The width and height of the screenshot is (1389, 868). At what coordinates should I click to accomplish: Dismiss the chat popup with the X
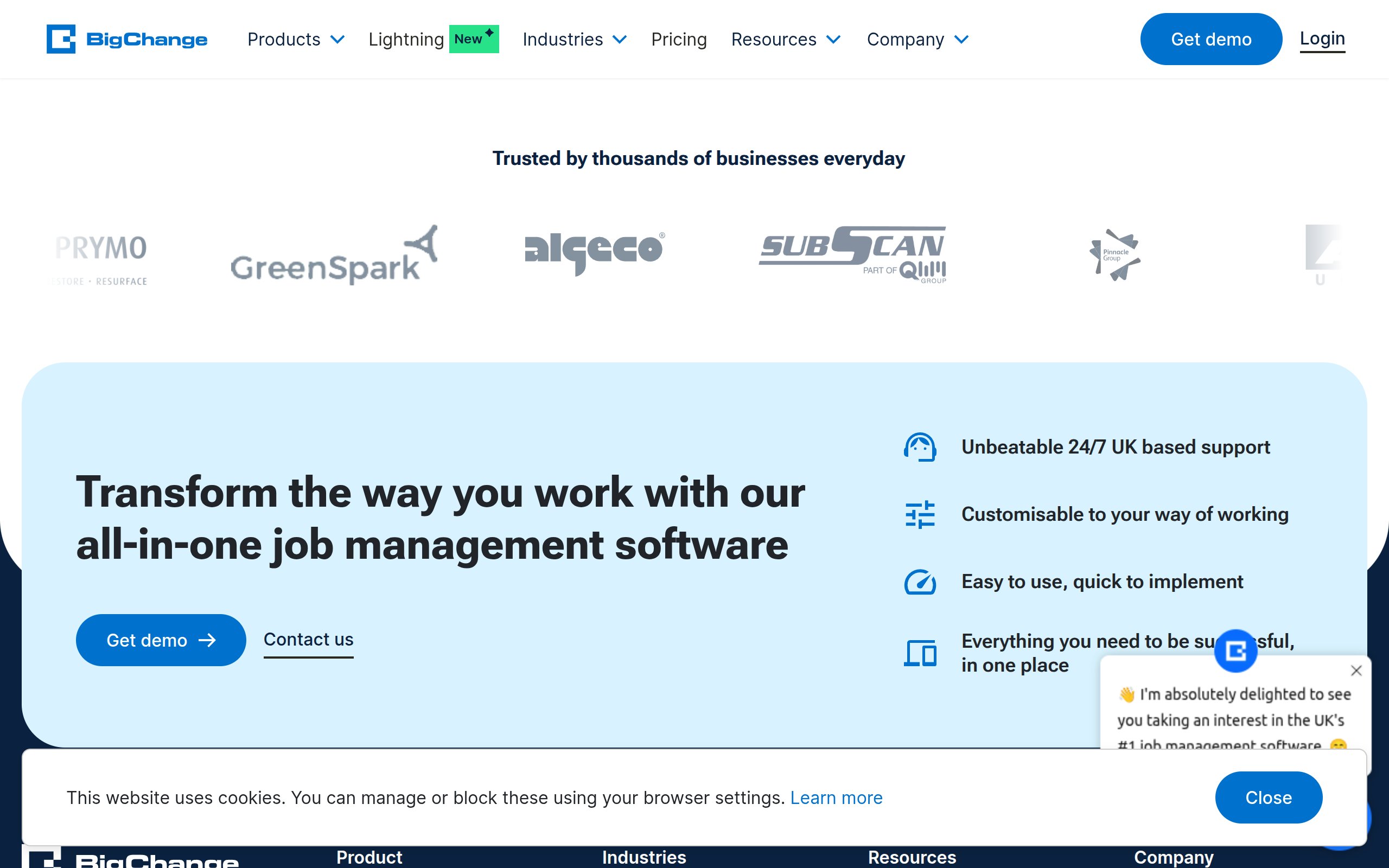click(x=1356, y=671)
